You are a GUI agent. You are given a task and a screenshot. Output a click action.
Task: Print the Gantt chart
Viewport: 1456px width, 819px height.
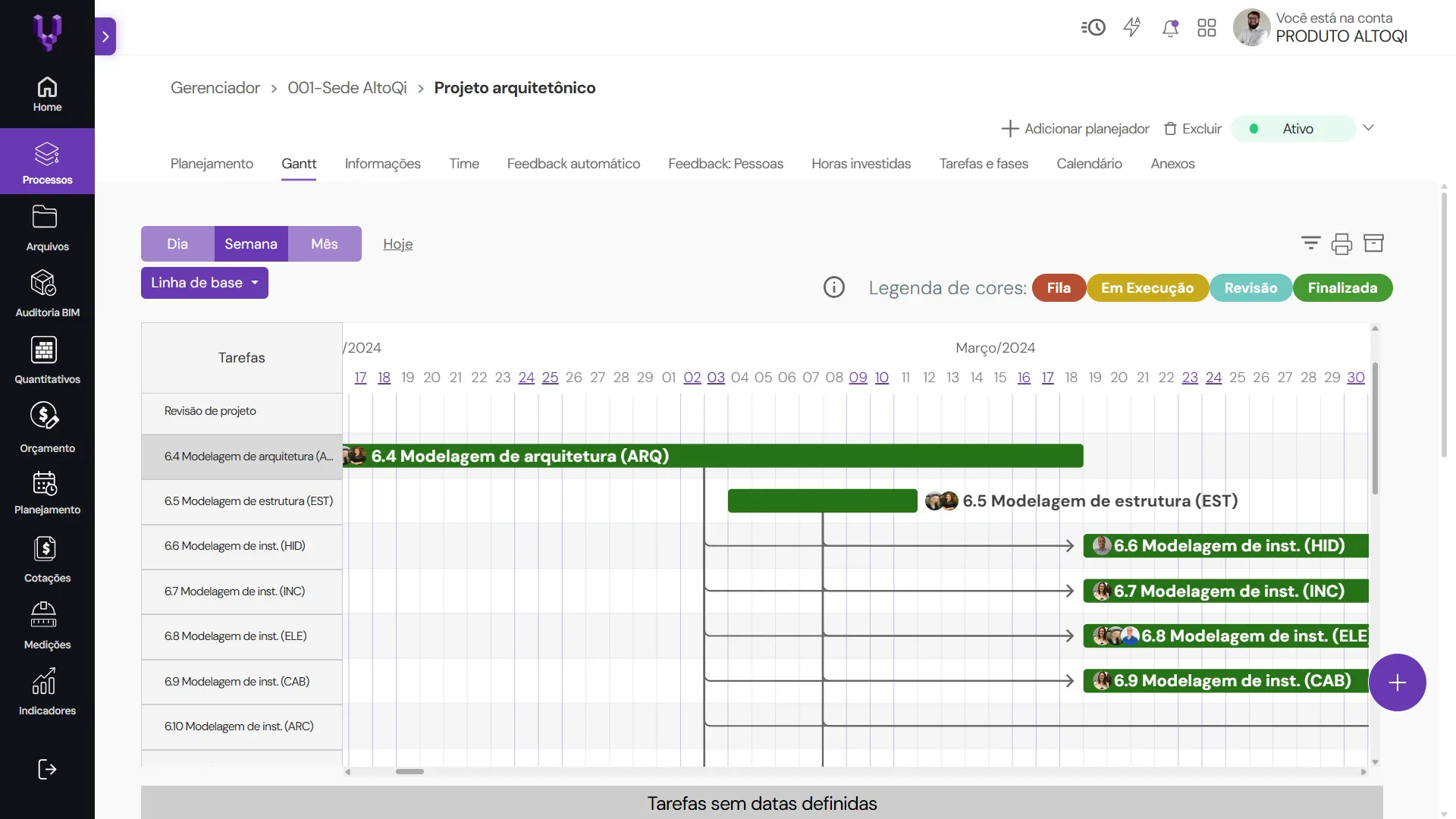pos(1341,243)
